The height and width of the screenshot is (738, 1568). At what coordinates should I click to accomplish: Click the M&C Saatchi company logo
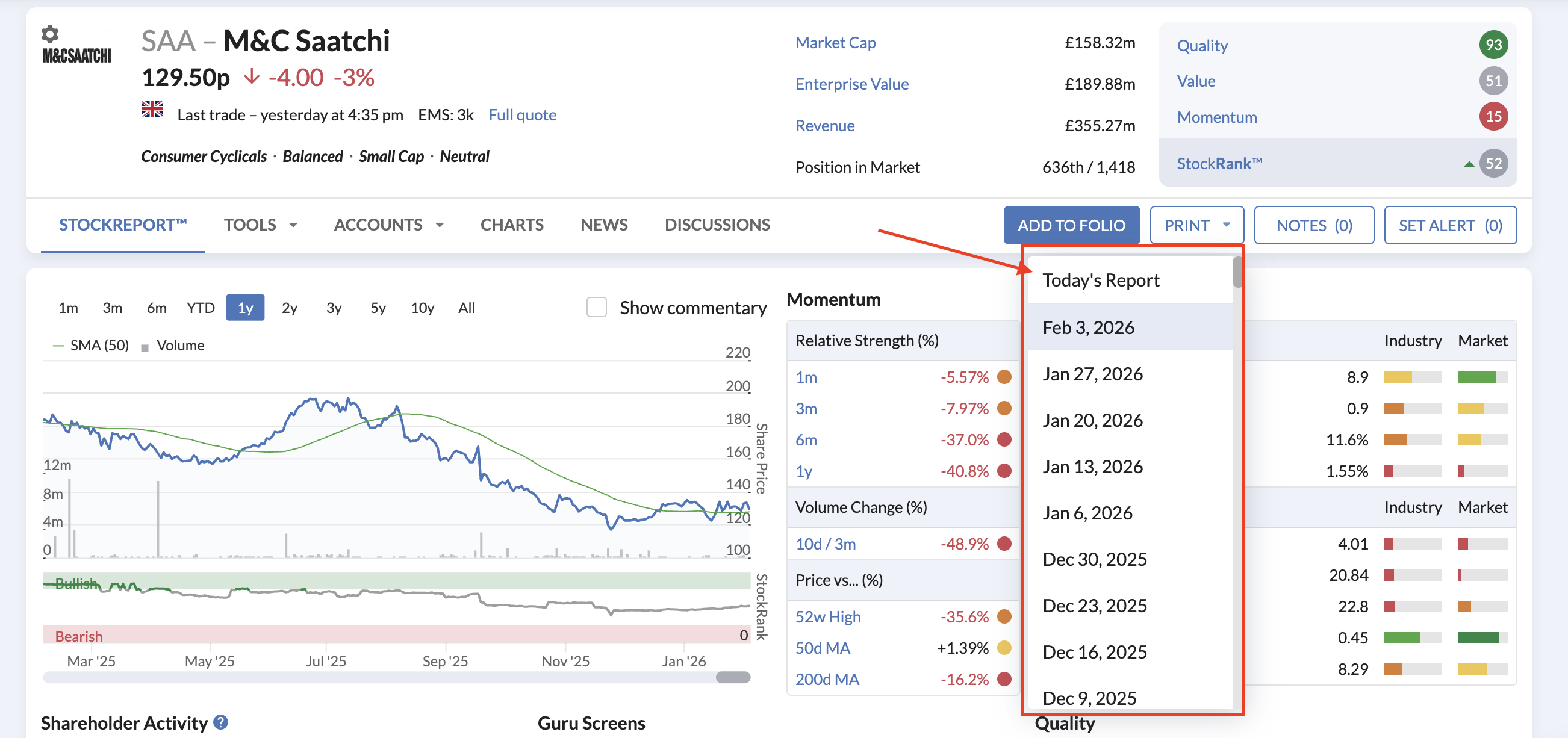pyautogui.click(x=76, y=56)
